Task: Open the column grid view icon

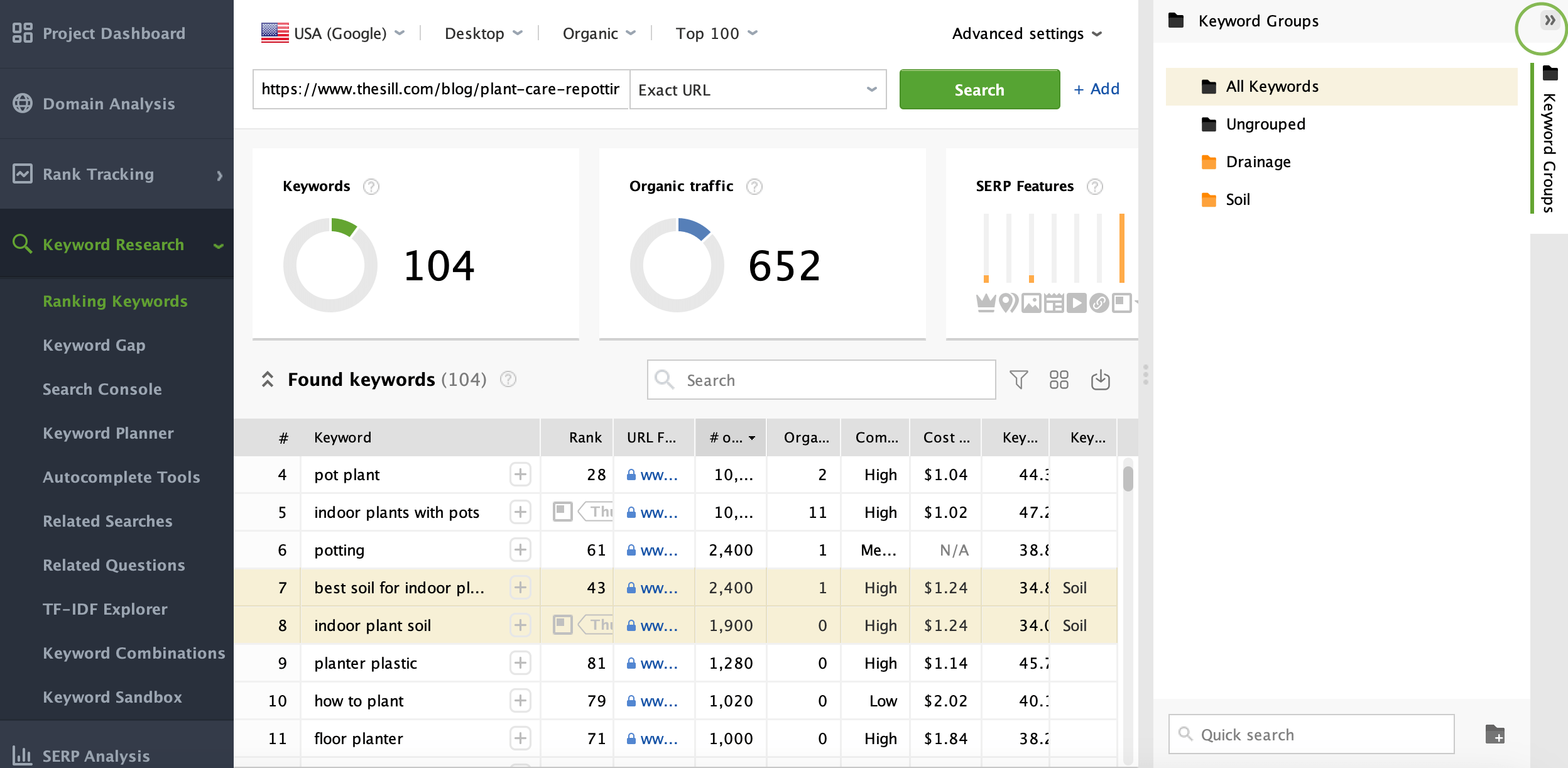Action: (x=1059, y=380)
